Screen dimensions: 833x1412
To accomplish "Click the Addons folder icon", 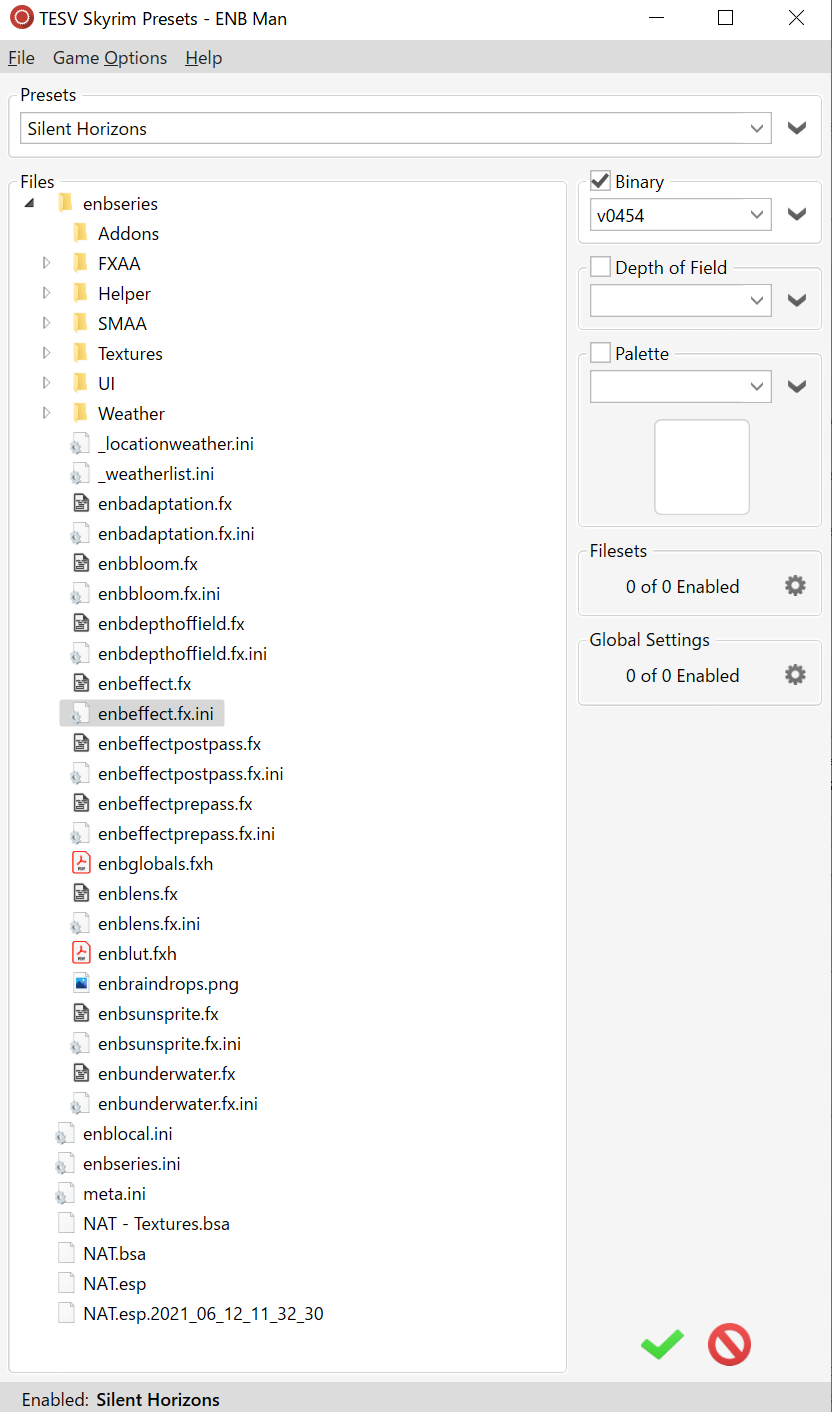I will click(x=81, y=233).
